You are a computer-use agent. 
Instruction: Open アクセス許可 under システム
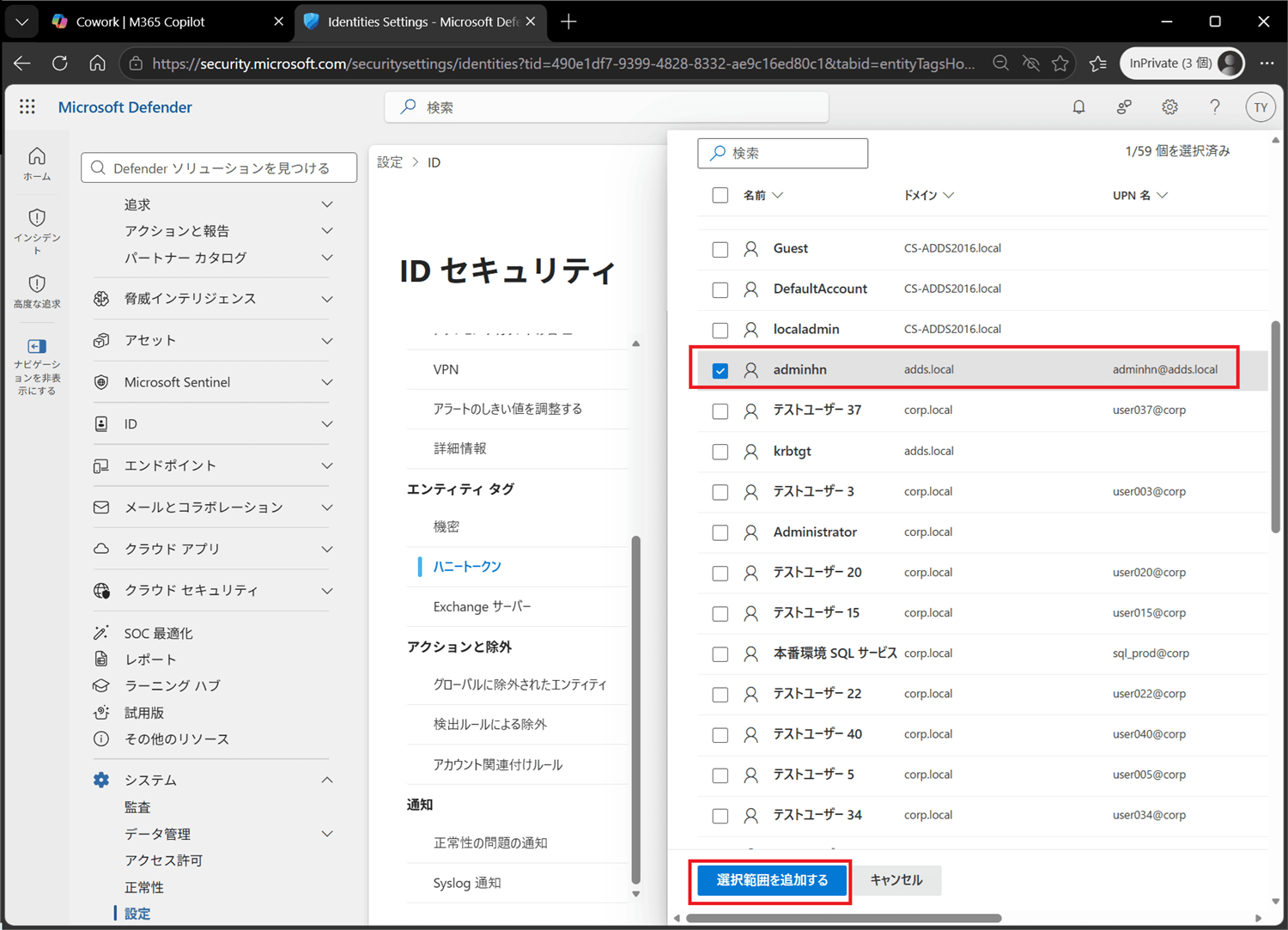coord(164,860)
